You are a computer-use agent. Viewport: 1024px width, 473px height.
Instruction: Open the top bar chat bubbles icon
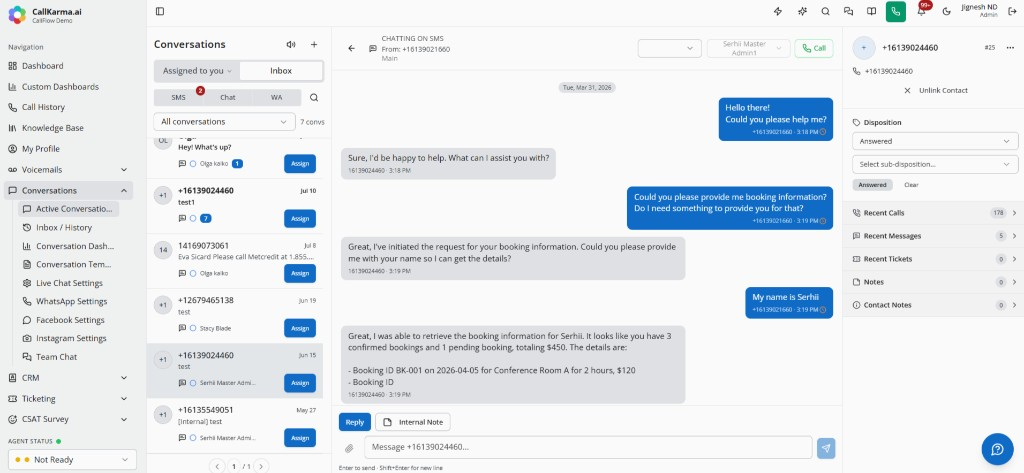[848, 11]
